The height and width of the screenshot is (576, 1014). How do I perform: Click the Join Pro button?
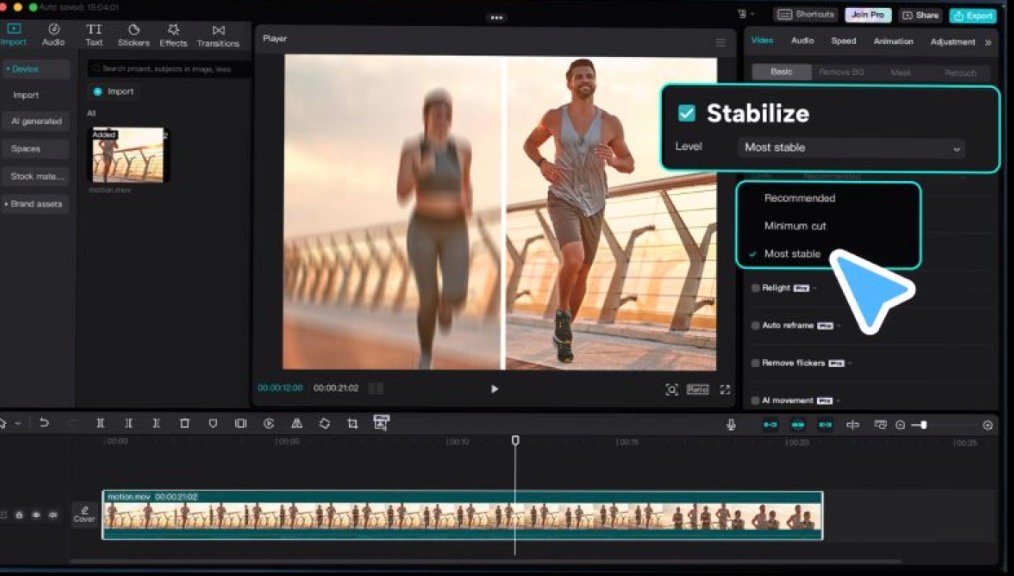pyautogui.click(x=868, y=15)
